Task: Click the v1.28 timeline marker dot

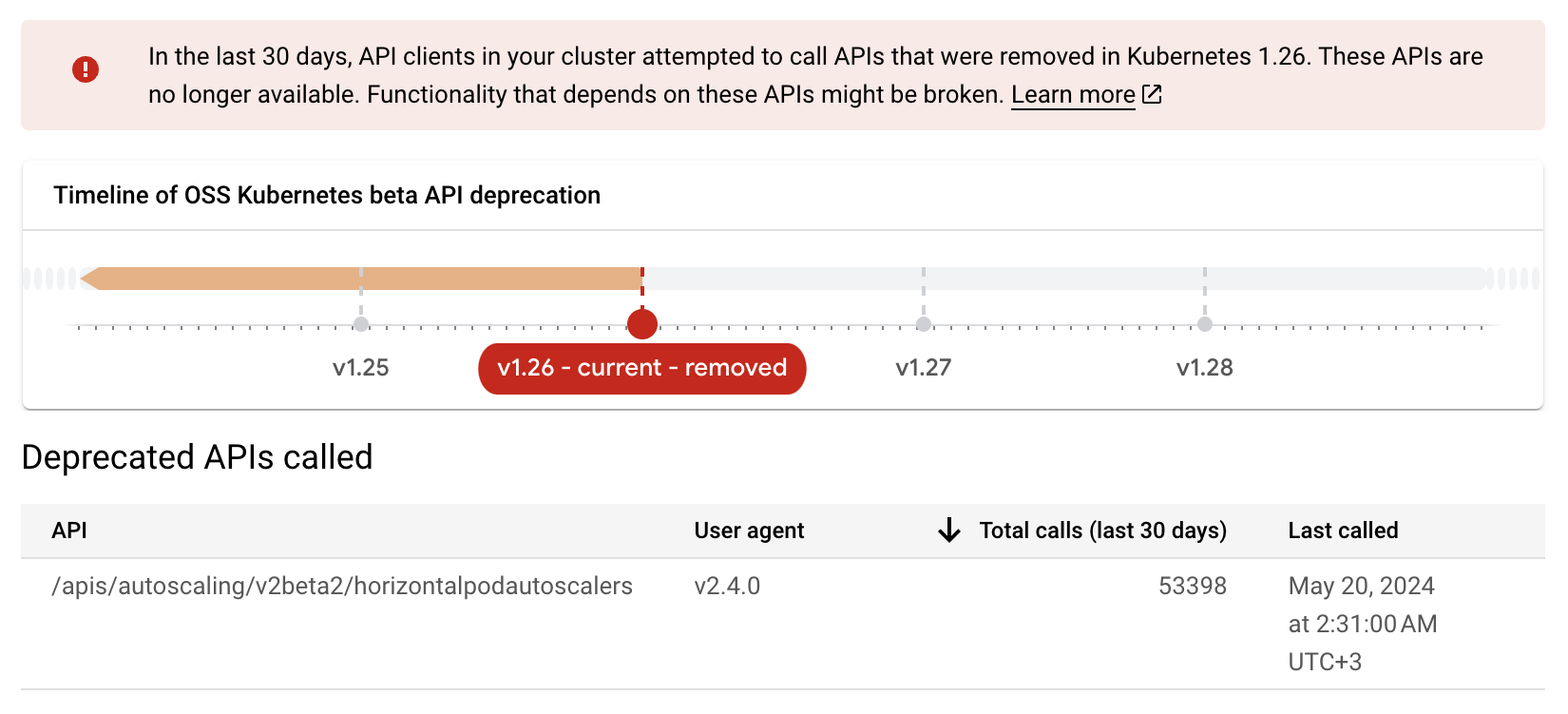Action: 1205,324
